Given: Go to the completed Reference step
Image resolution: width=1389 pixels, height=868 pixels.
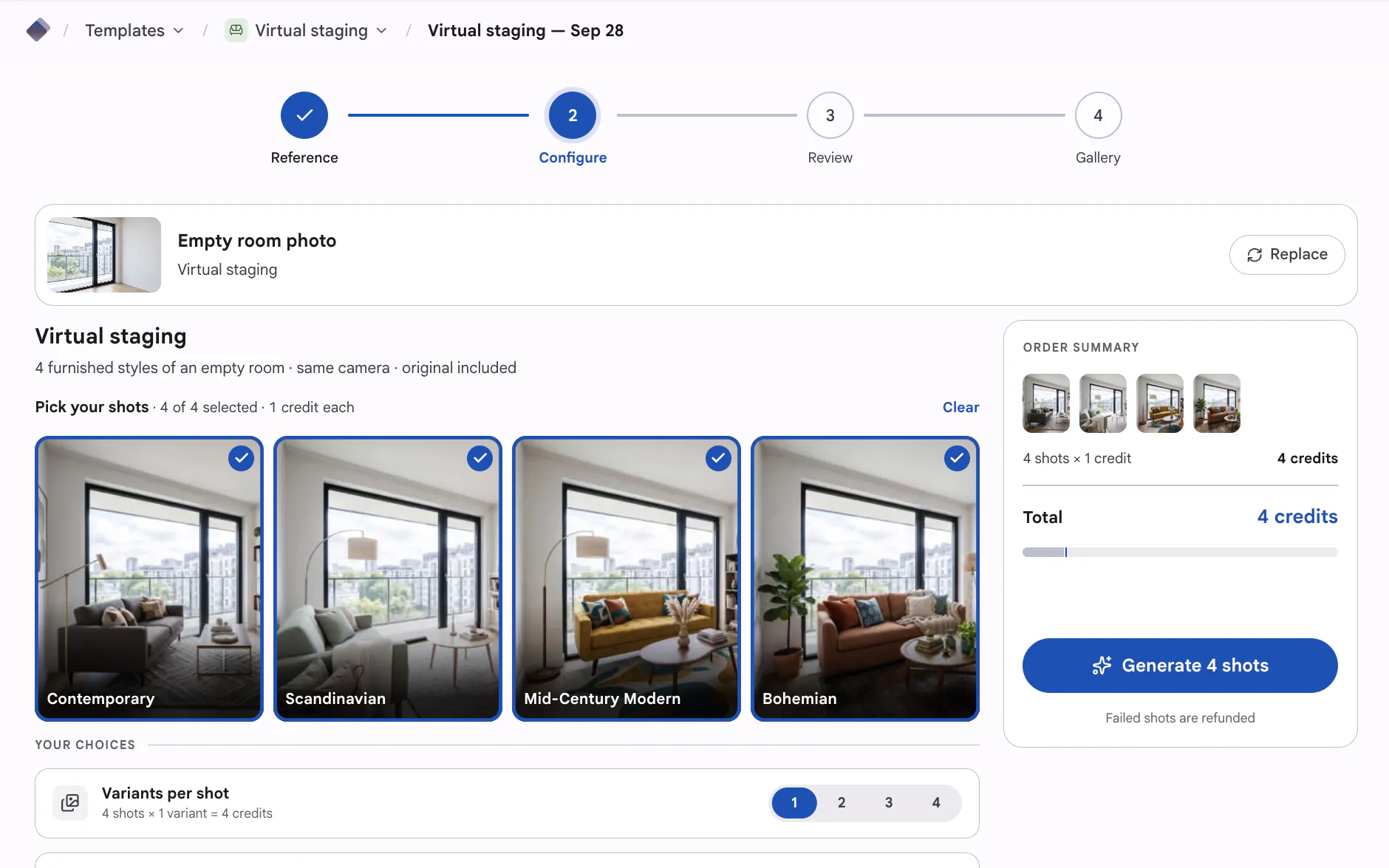Looking at the screenshot, I should coord(304,115).
